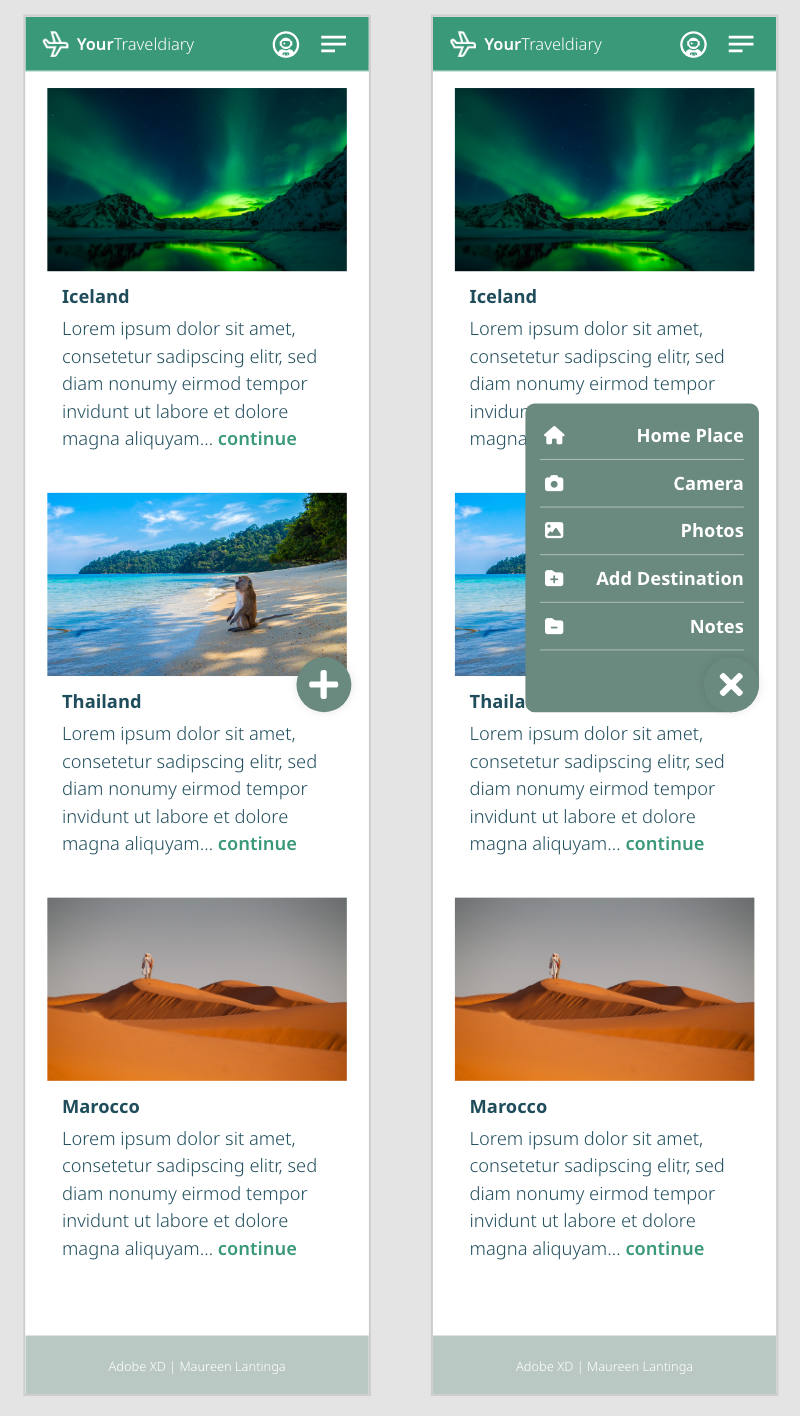
Task: Choose Add Destination from the popup menu
Action: coord(642,578)
